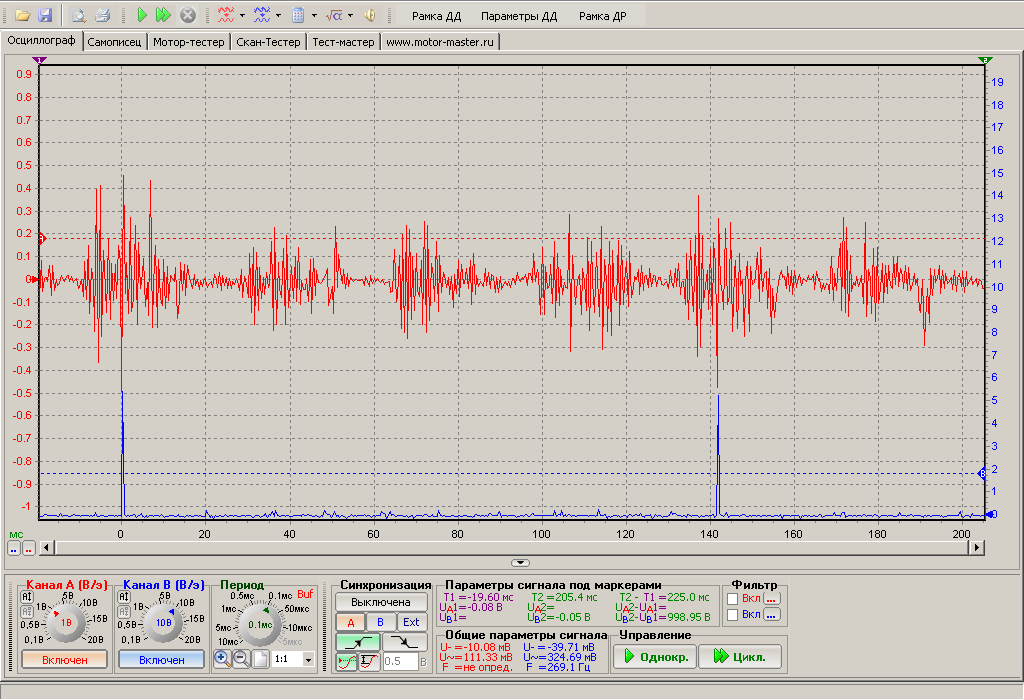Switch to the Самописец tab
Screen dimensions: 1024x700
114,42
